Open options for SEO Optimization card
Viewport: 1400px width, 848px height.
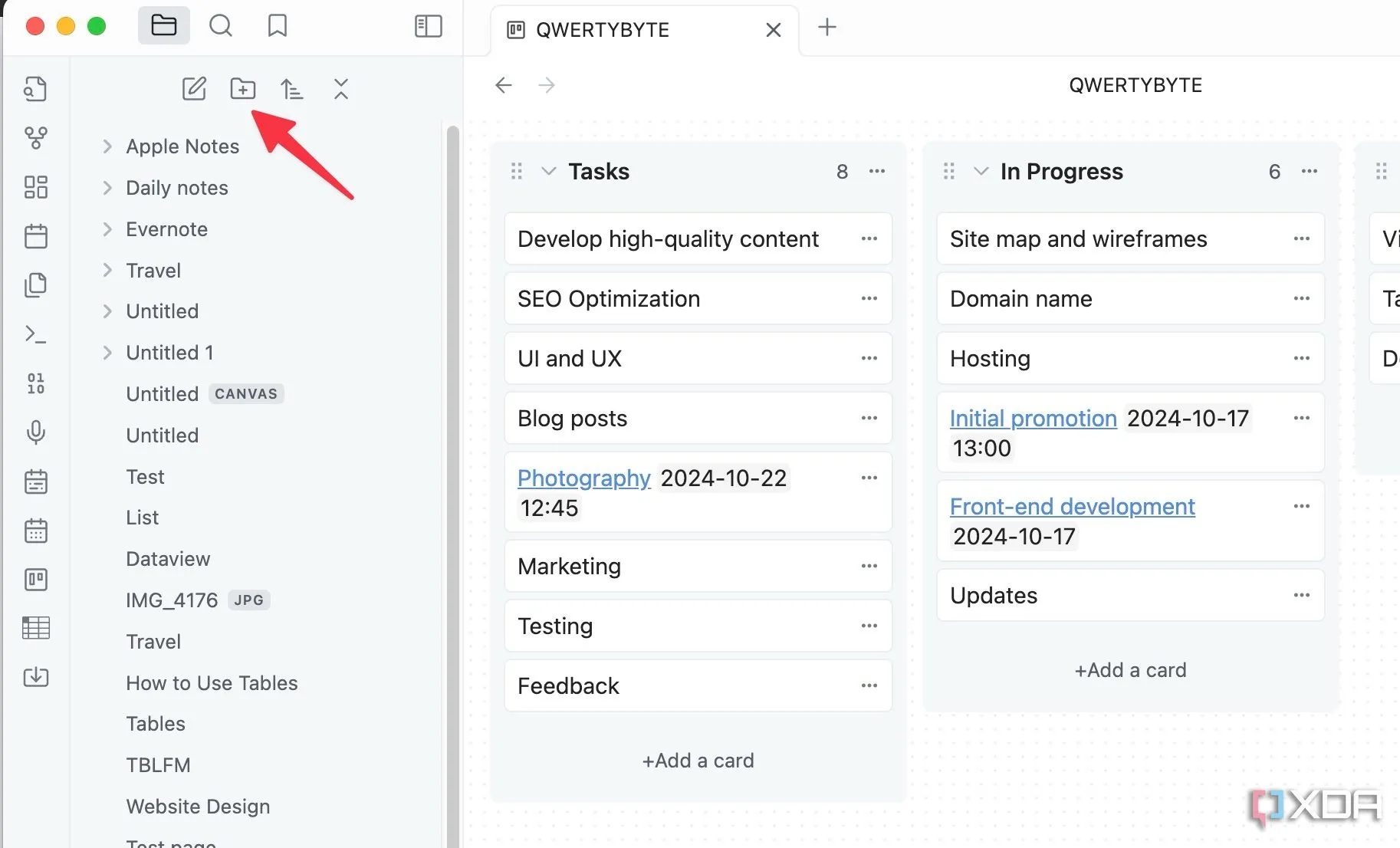pyautogui.click(x=869, y=298)
